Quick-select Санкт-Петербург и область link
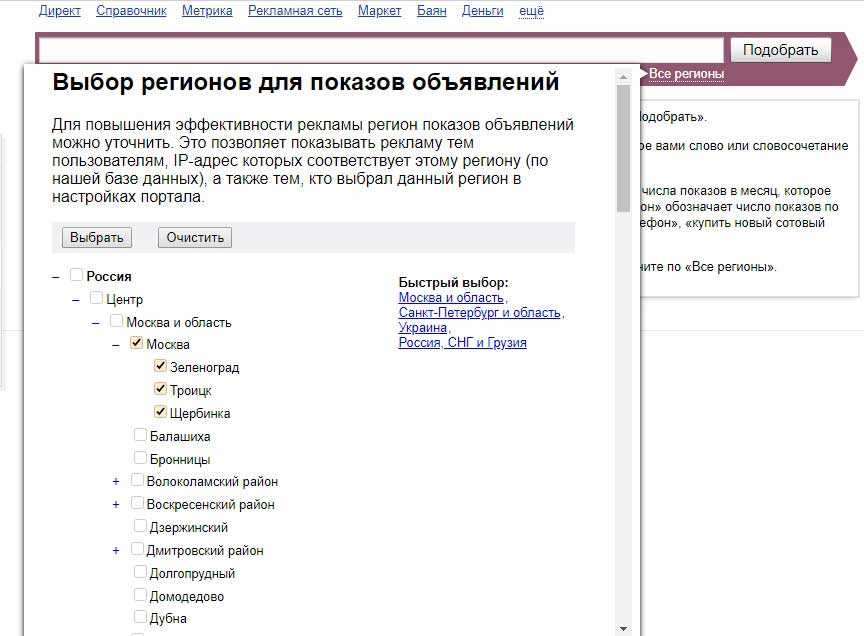This screenshot has width=864, height=636. point(479,313)
